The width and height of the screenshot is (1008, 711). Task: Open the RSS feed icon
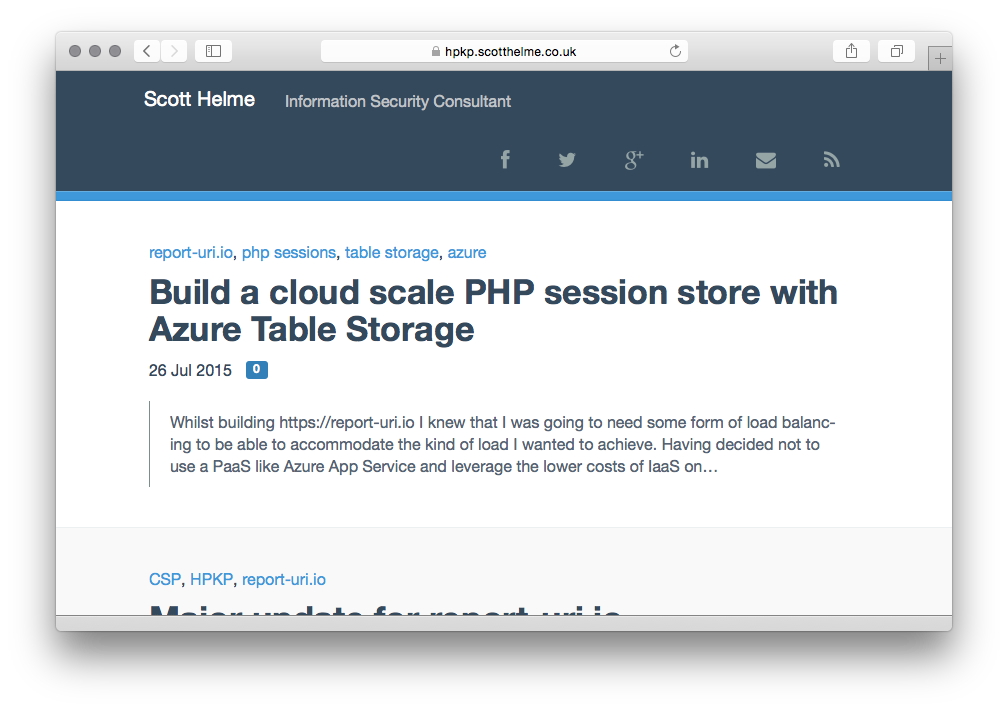(831, 160)
